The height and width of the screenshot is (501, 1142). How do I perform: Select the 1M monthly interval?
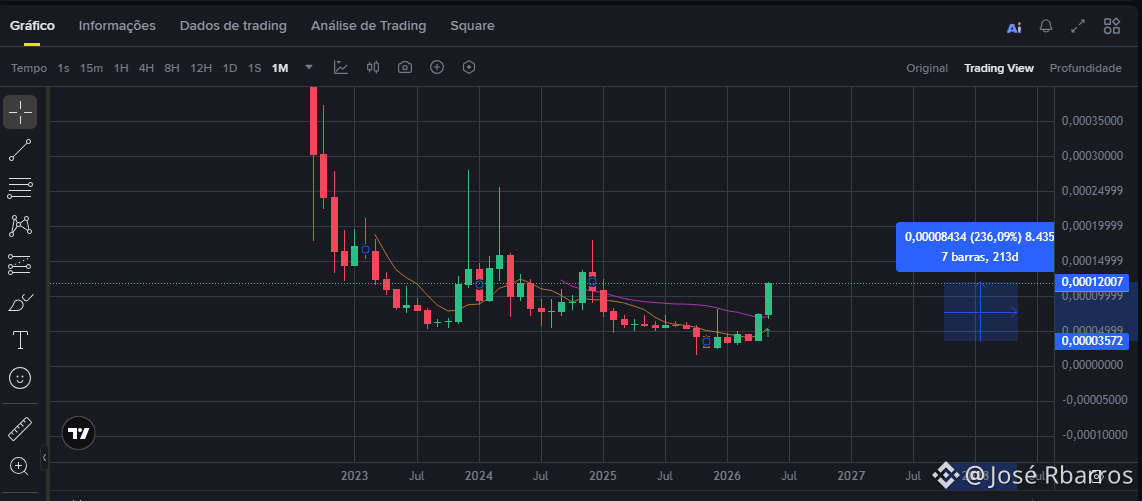pyautogui.click(x=280, y=68)
